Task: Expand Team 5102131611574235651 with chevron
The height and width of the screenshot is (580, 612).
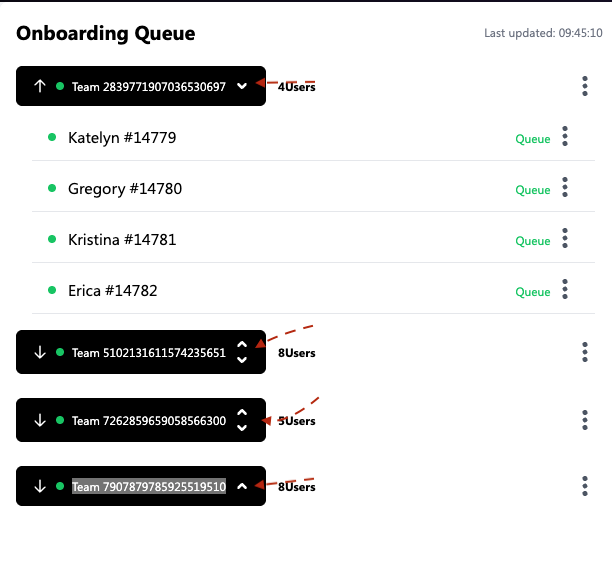Action: click(x=241, y=352)
